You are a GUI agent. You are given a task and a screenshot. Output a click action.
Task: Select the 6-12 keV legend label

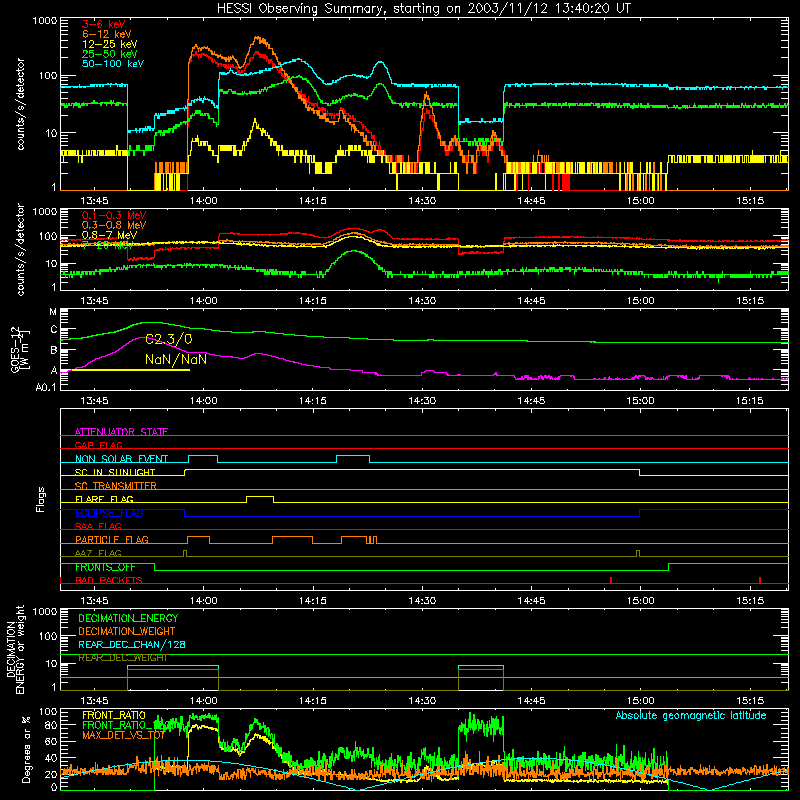(107, 34)
